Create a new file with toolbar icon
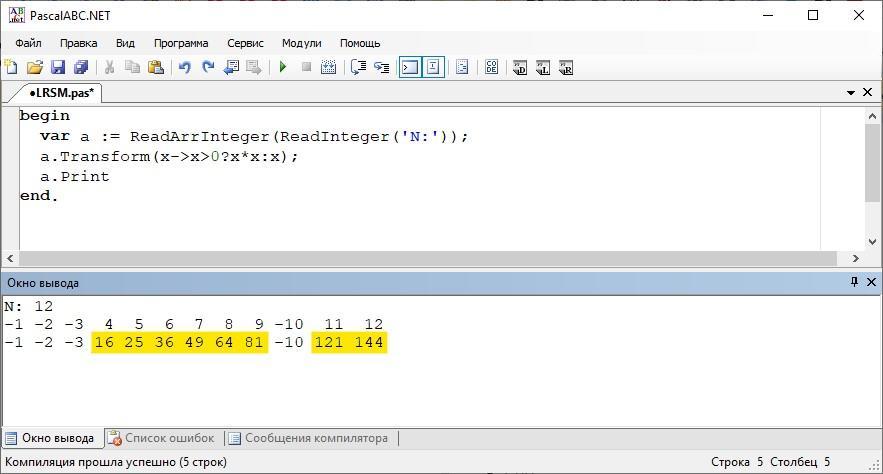 tap(11, 68)
